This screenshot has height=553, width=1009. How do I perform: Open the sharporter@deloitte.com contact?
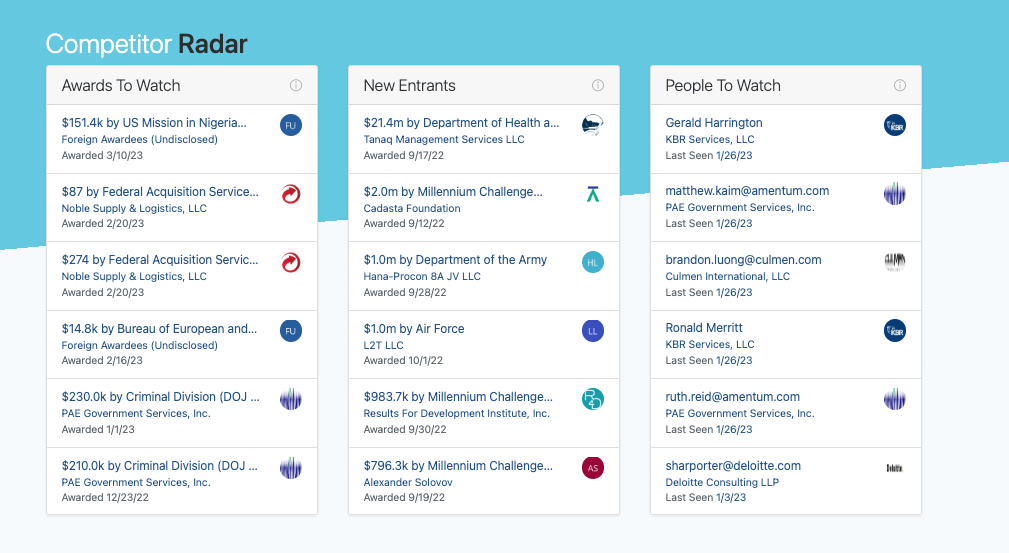tap(733, 466)
